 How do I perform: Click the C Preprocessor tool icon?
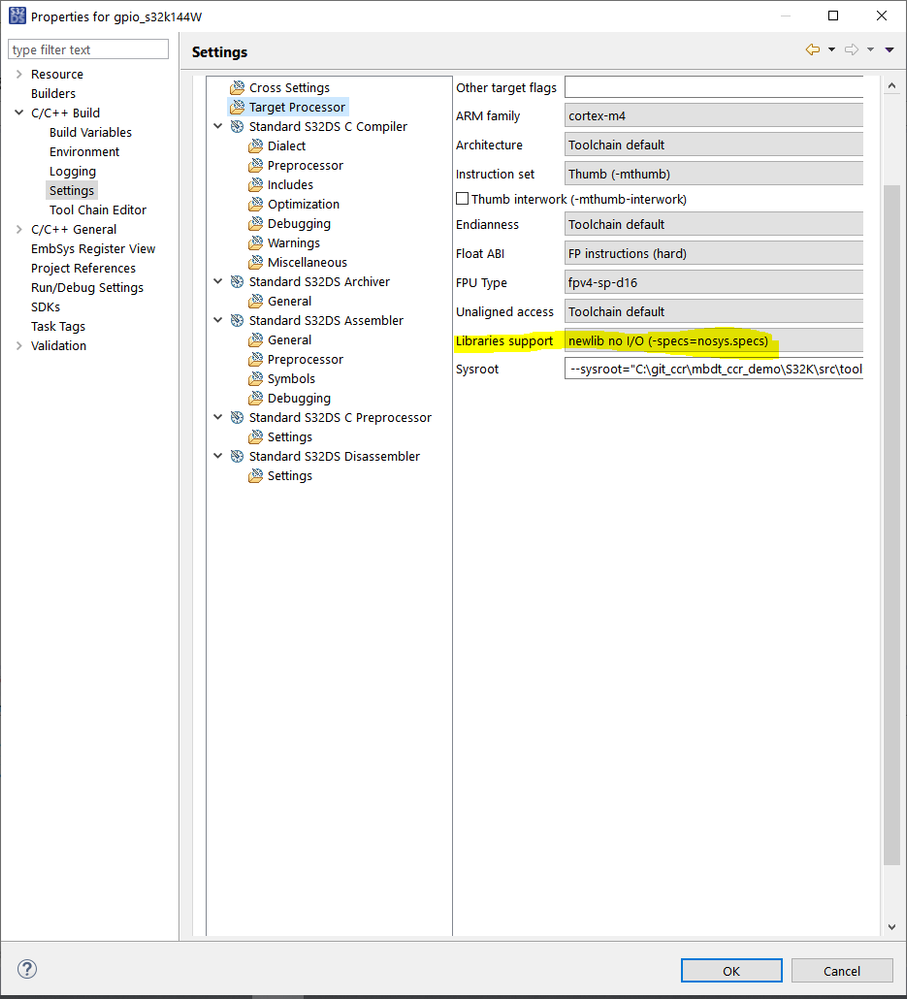point(237,417)
